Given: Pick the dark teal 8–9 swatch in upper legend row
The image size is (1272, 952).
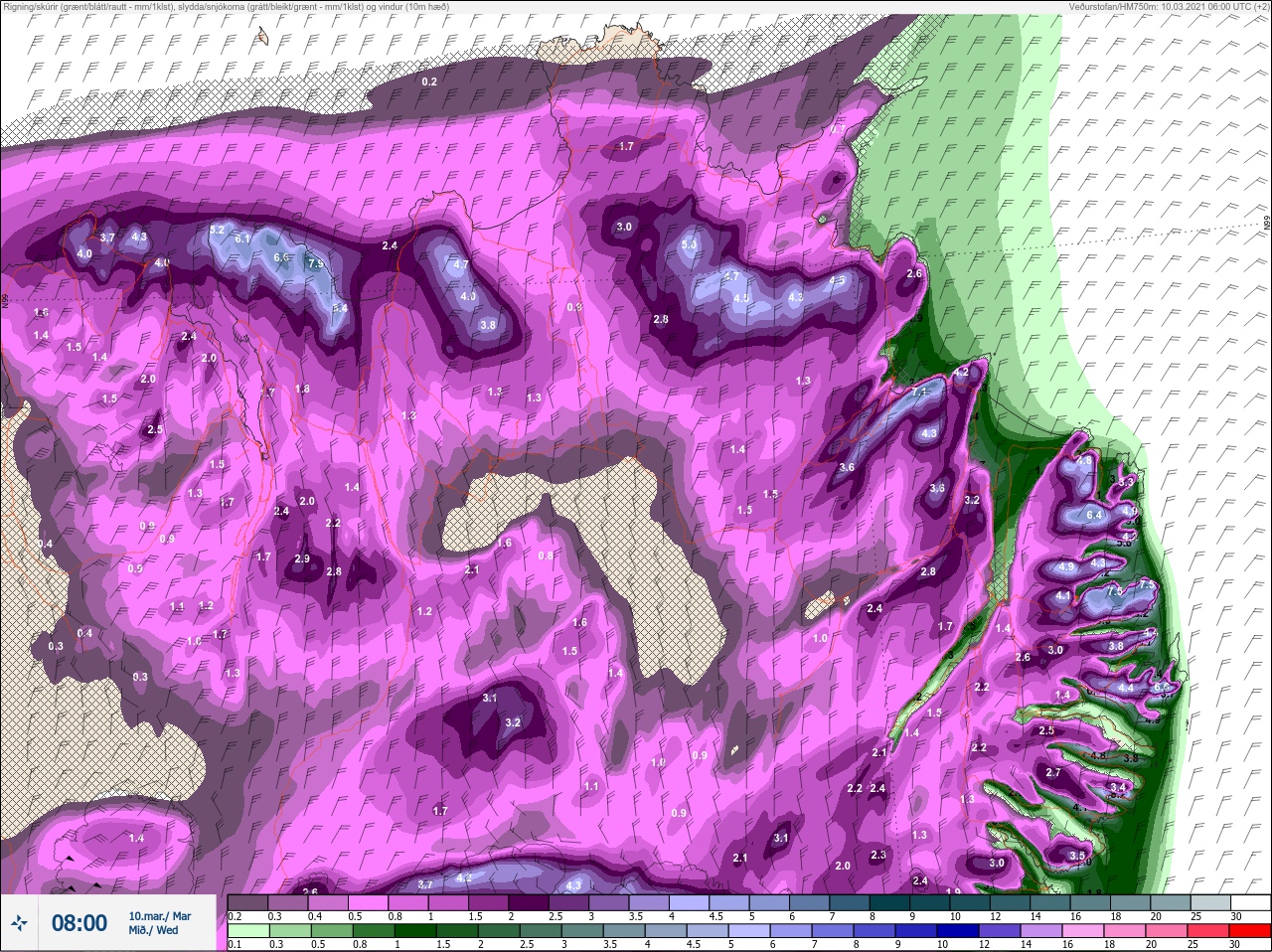Looking at the screenshot, I should [x=889, y=902].
